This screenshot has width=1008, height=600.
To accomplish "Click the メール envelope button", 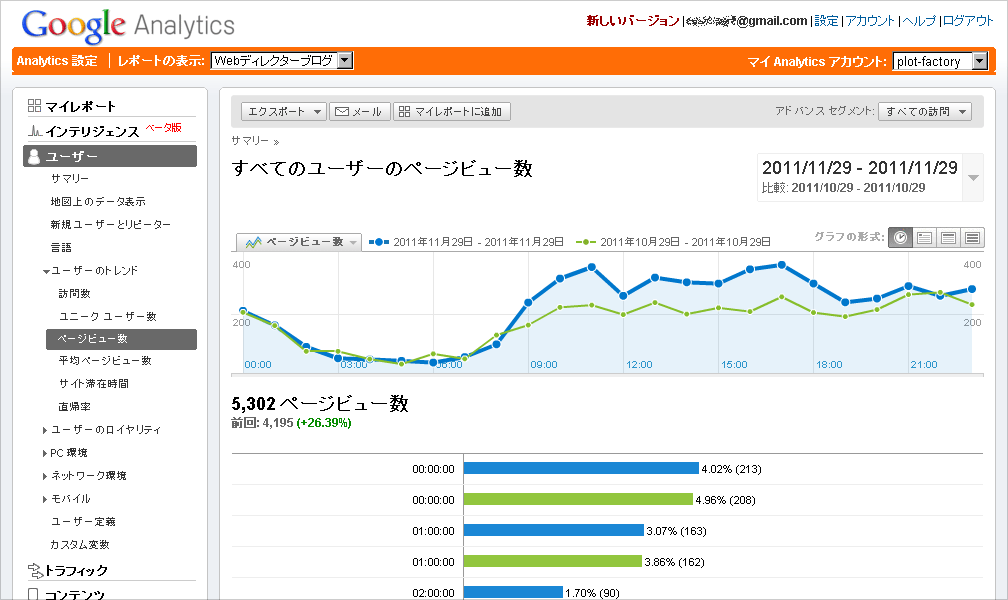I will tap(359, 111).
